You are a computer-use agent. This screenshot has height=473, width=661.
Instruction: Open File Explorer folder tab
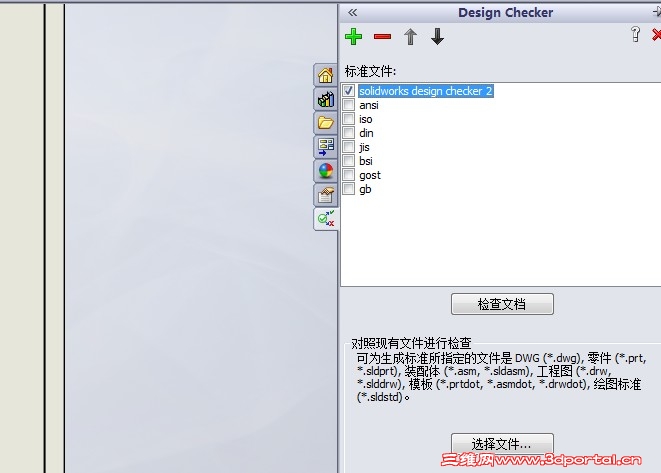click(325, 123)
